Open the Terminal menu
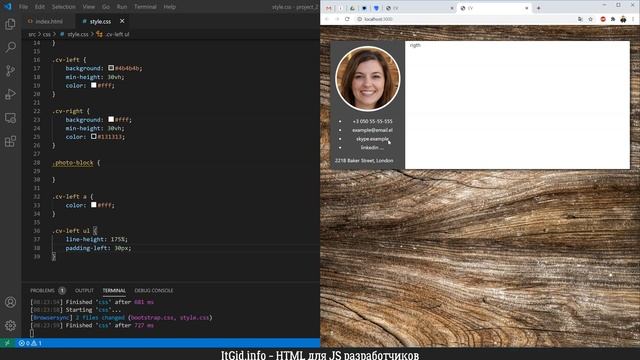The image size is (640, 360). [145, 7]
